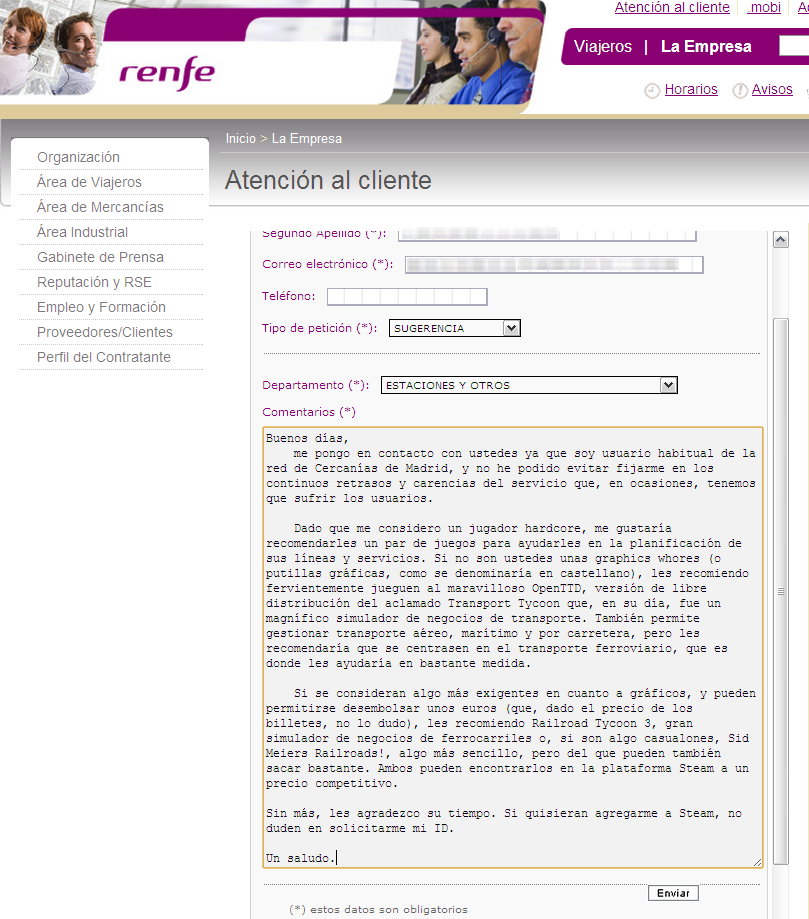The height and width of the screenshot is (919, 809).
Task: Open Organización in the sidebar
Action: [78, 157]
